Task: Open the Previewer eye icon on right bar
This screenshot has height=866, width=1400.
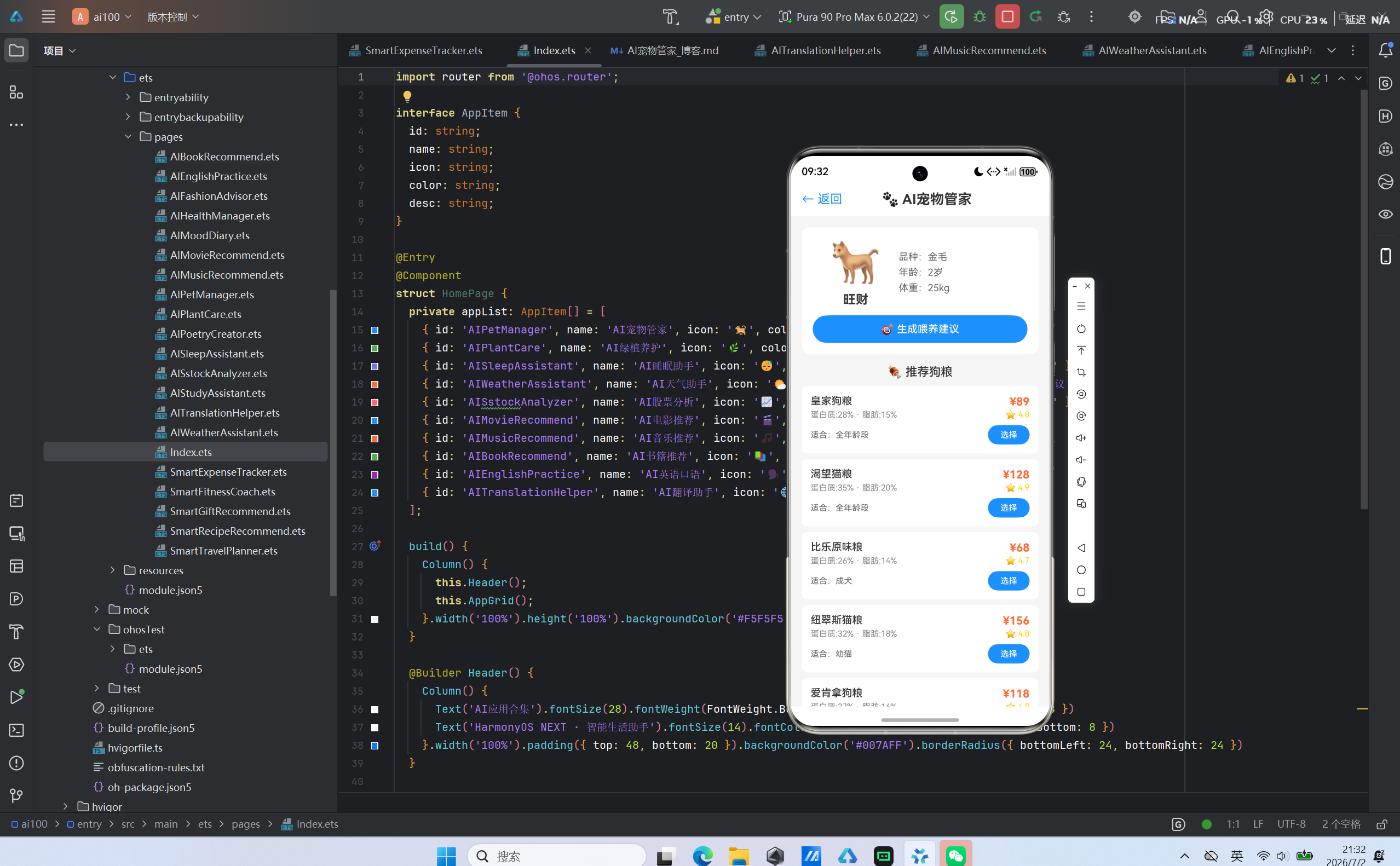Action: 1385,214
